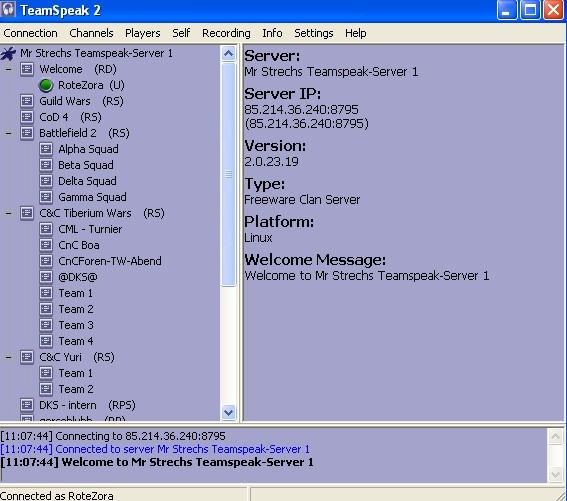Image resolution: width=567 pixels, height=501 pixels.
Task: Click RoteZora's green player status icon
Action: tap(46, 85)
